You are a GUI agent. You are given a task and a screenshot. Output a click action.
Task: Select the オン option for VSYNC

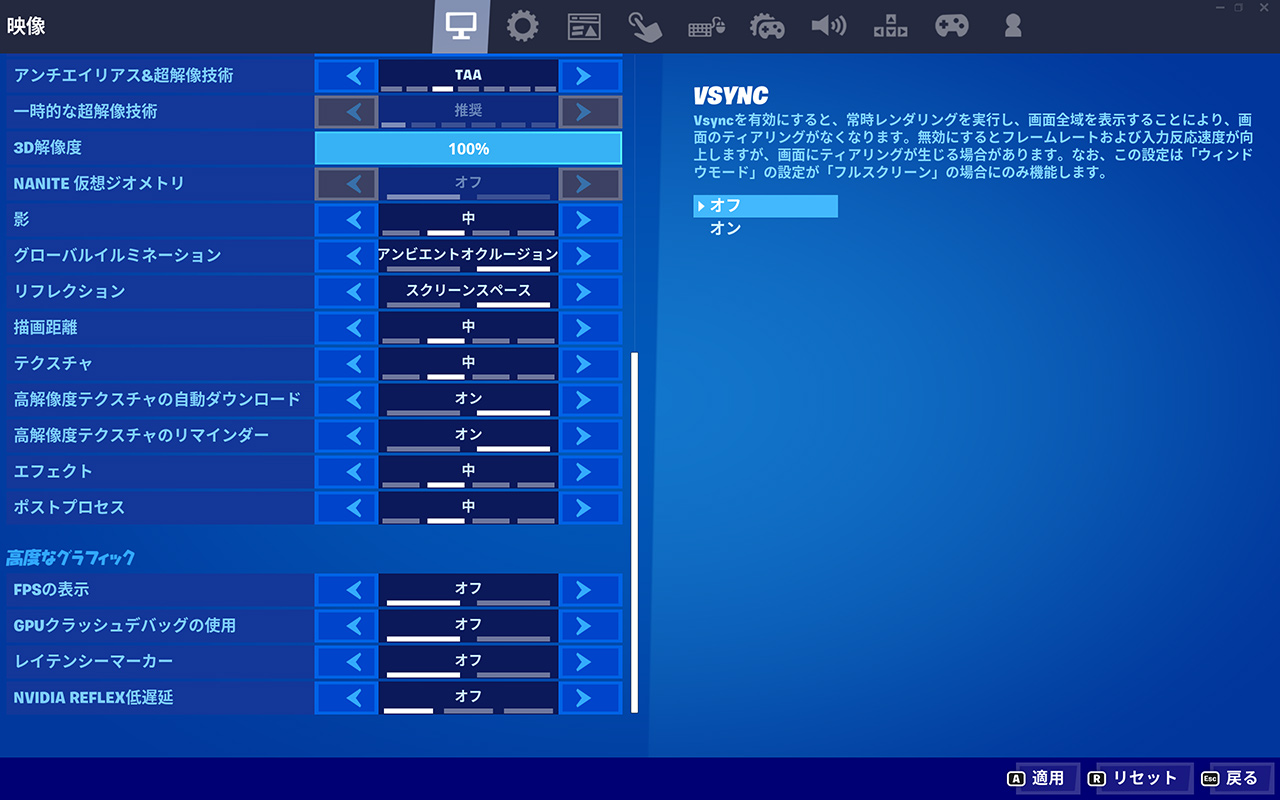tap(726, 229)
